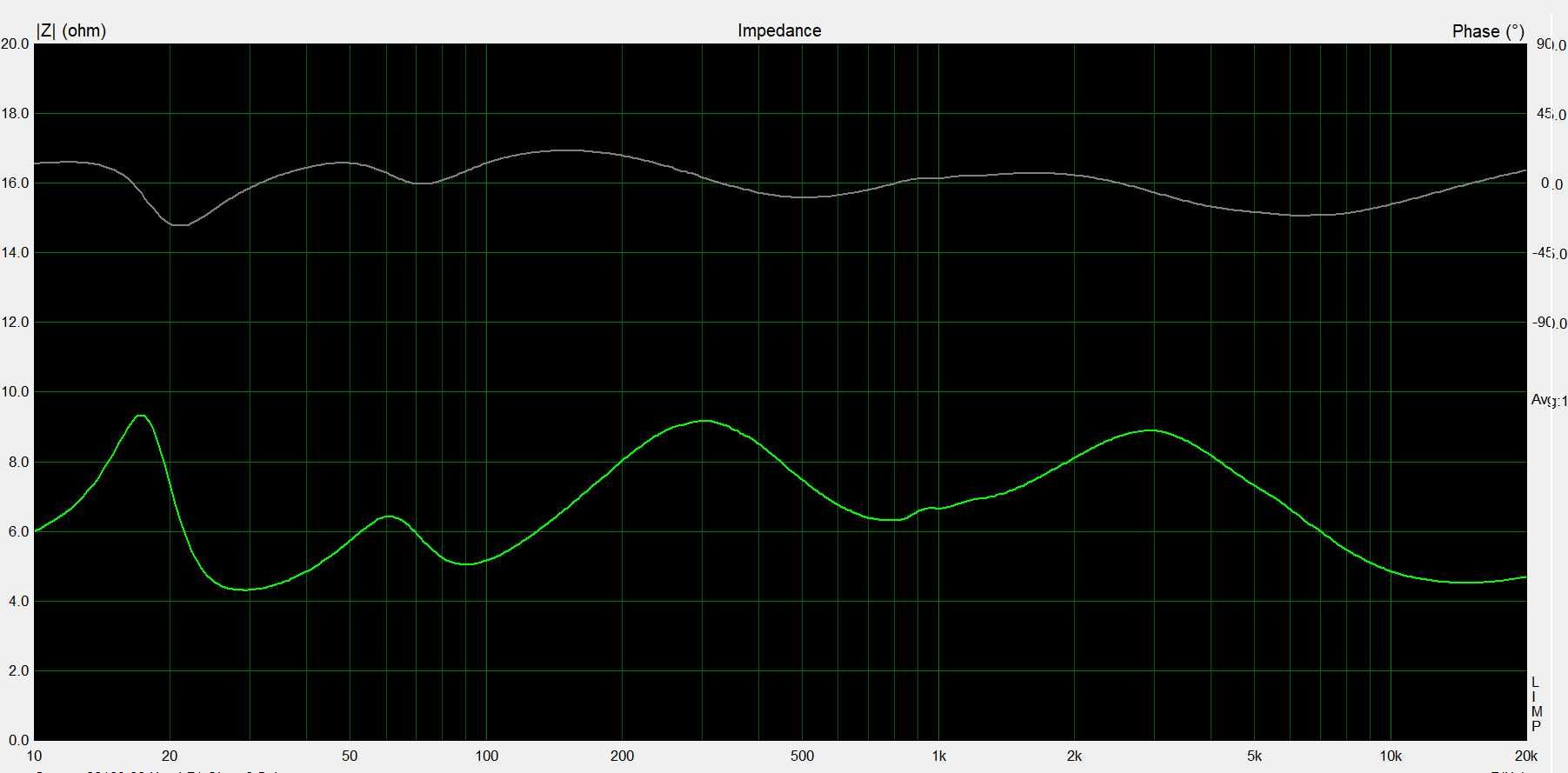This screenshot has width=1568, height=773.
Task: Click the Impedance chart title
Action: click(779, 30)
